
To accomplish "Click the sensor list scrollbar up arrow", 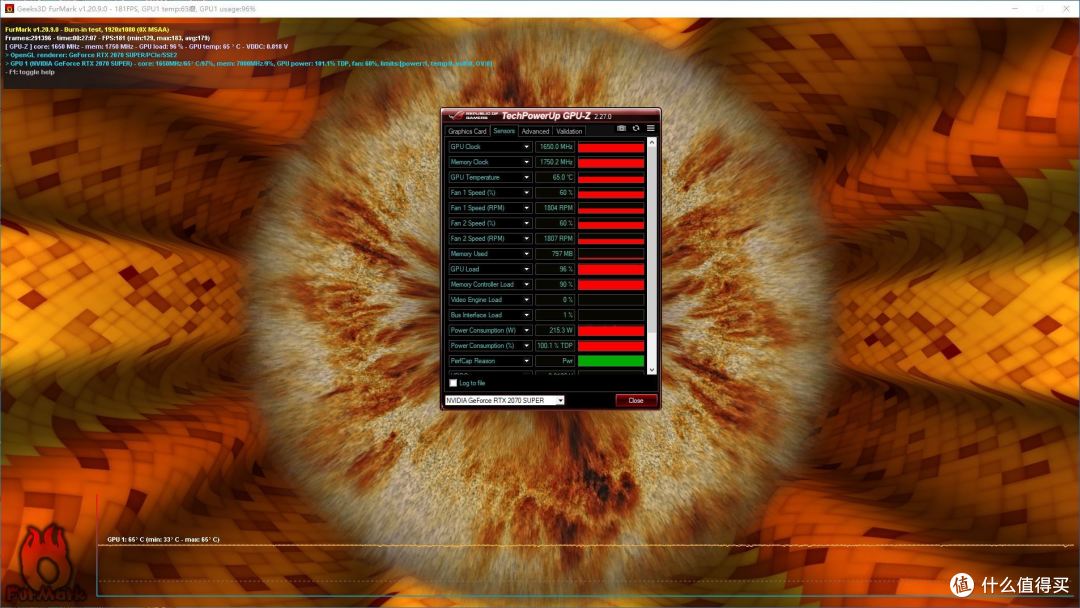I will [652, 142].
